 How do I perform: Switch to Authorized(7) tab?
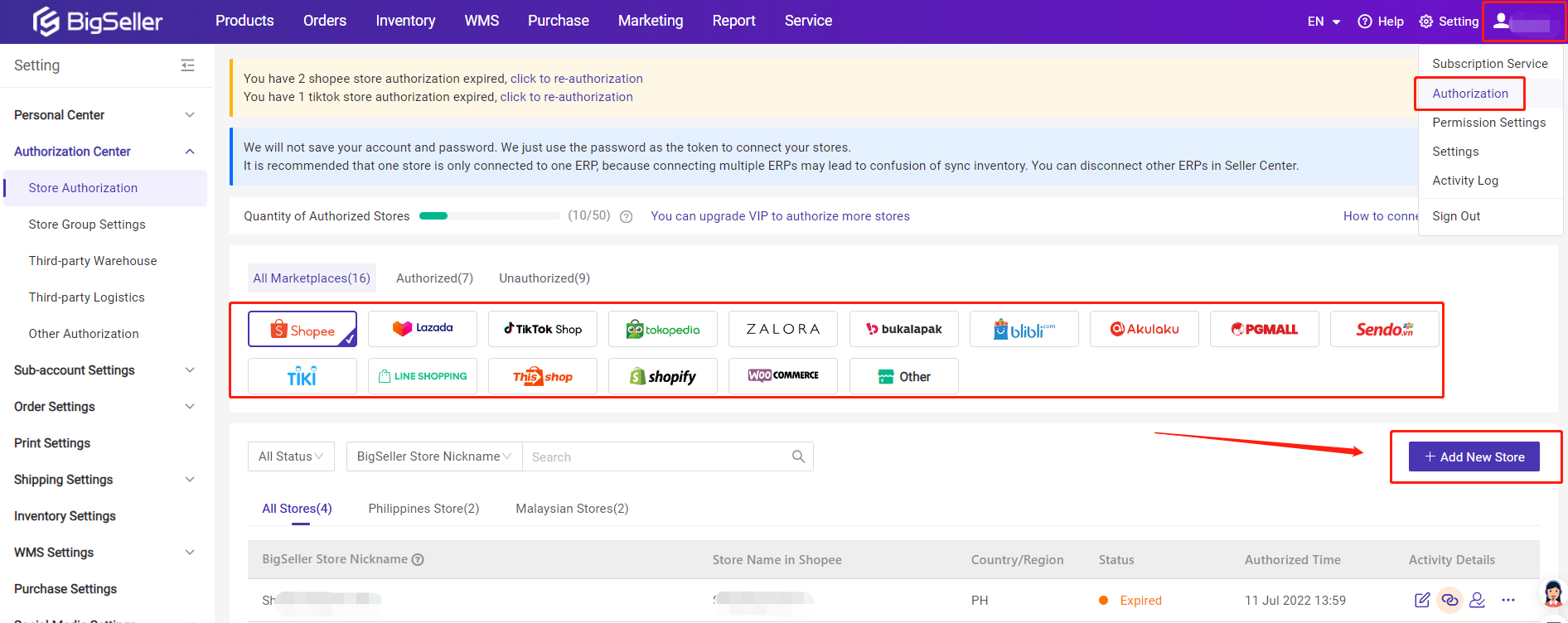434,278
